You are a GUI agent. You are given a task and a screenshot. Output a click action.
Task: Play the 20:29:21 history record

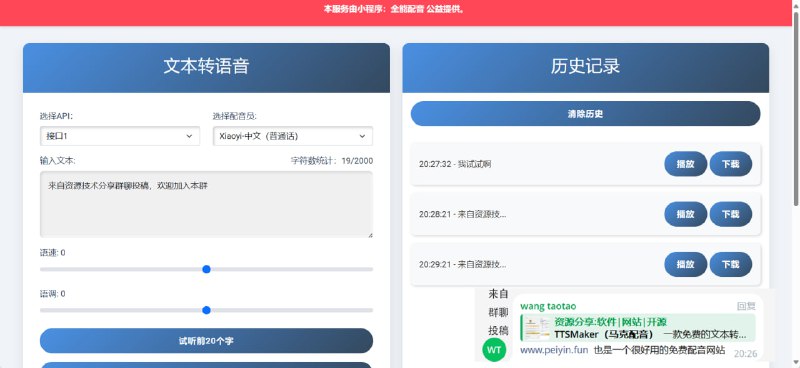point(685,264)
